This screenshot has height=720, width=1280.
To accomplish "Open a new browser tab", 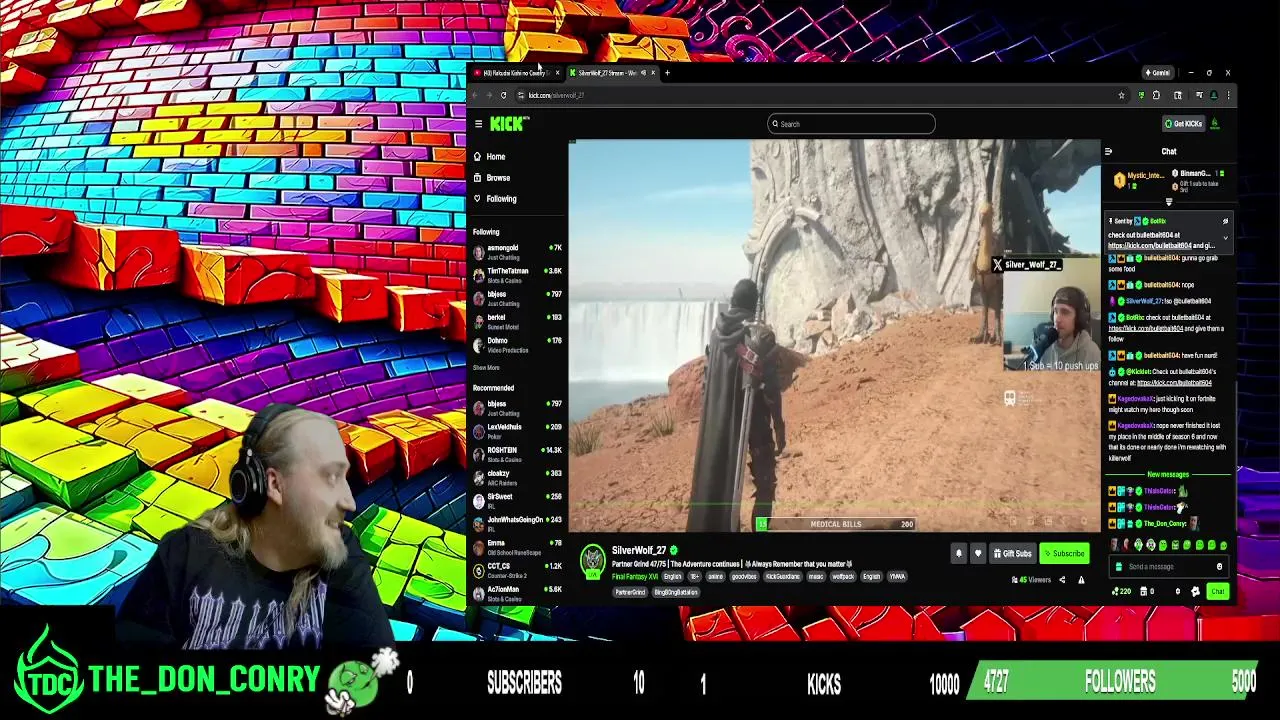I will click(x=667, y=73).
